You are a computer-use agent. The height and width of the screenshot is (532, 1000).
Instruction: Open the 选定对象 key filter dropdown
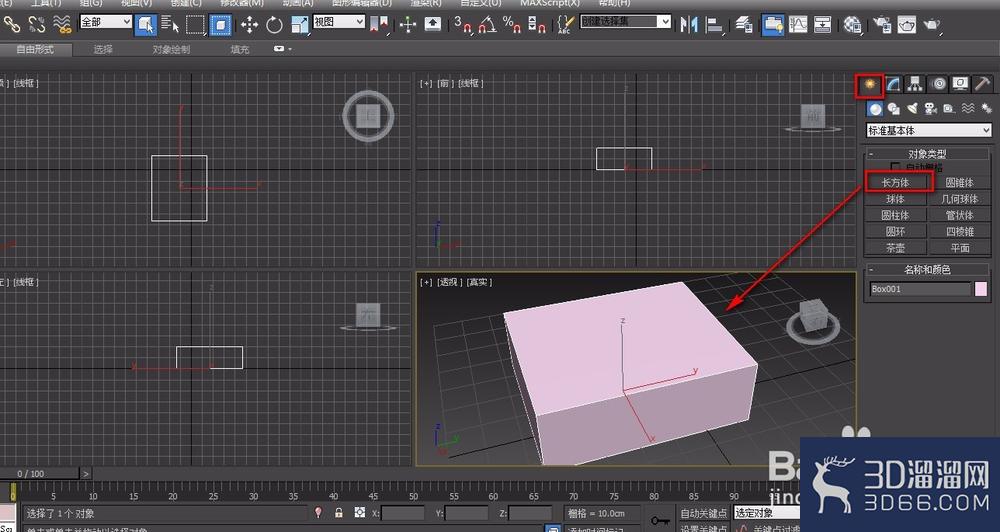767,513
